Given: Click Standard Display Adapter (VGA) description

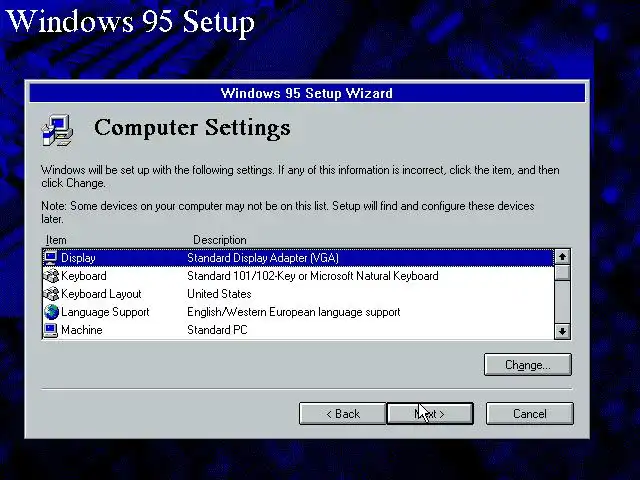Looking at the screenshot, I should tap(263, 258).
